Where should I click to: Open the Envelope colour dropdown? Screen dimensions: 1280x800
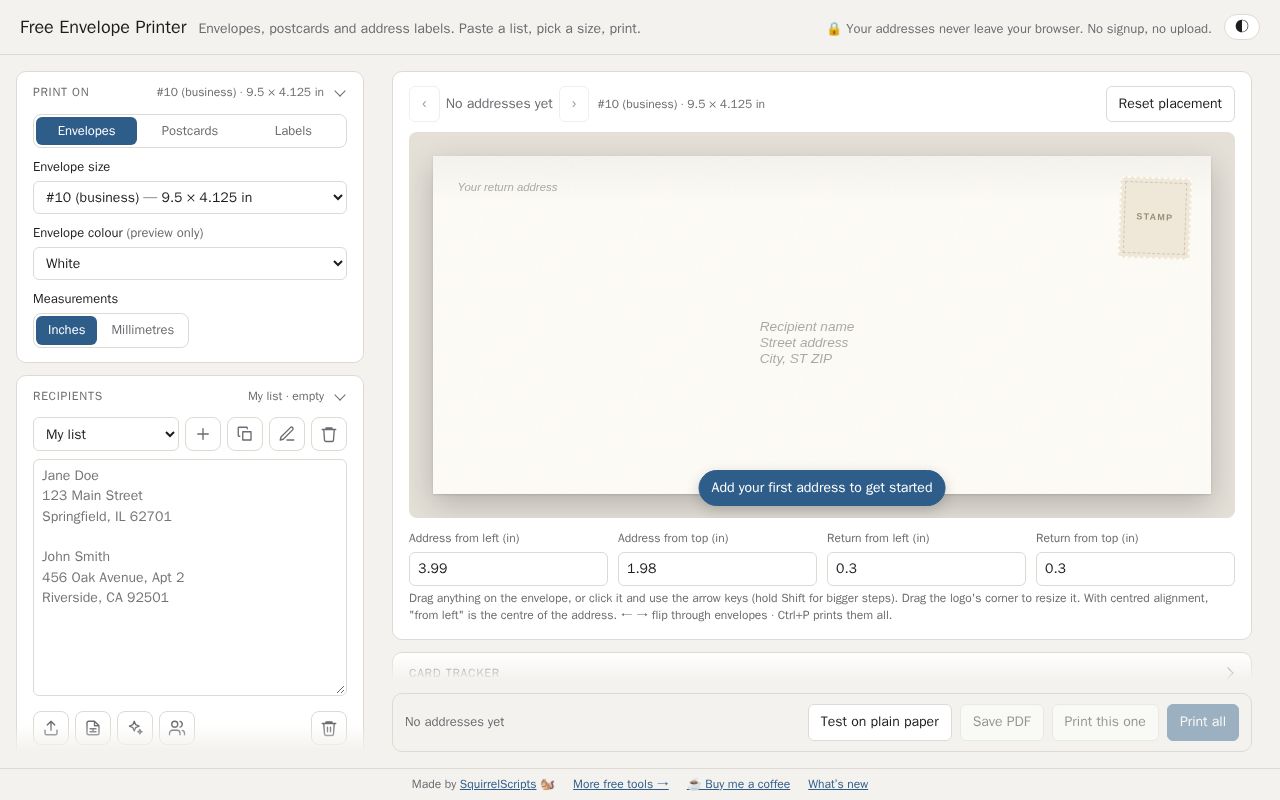[x=190, y=263]
